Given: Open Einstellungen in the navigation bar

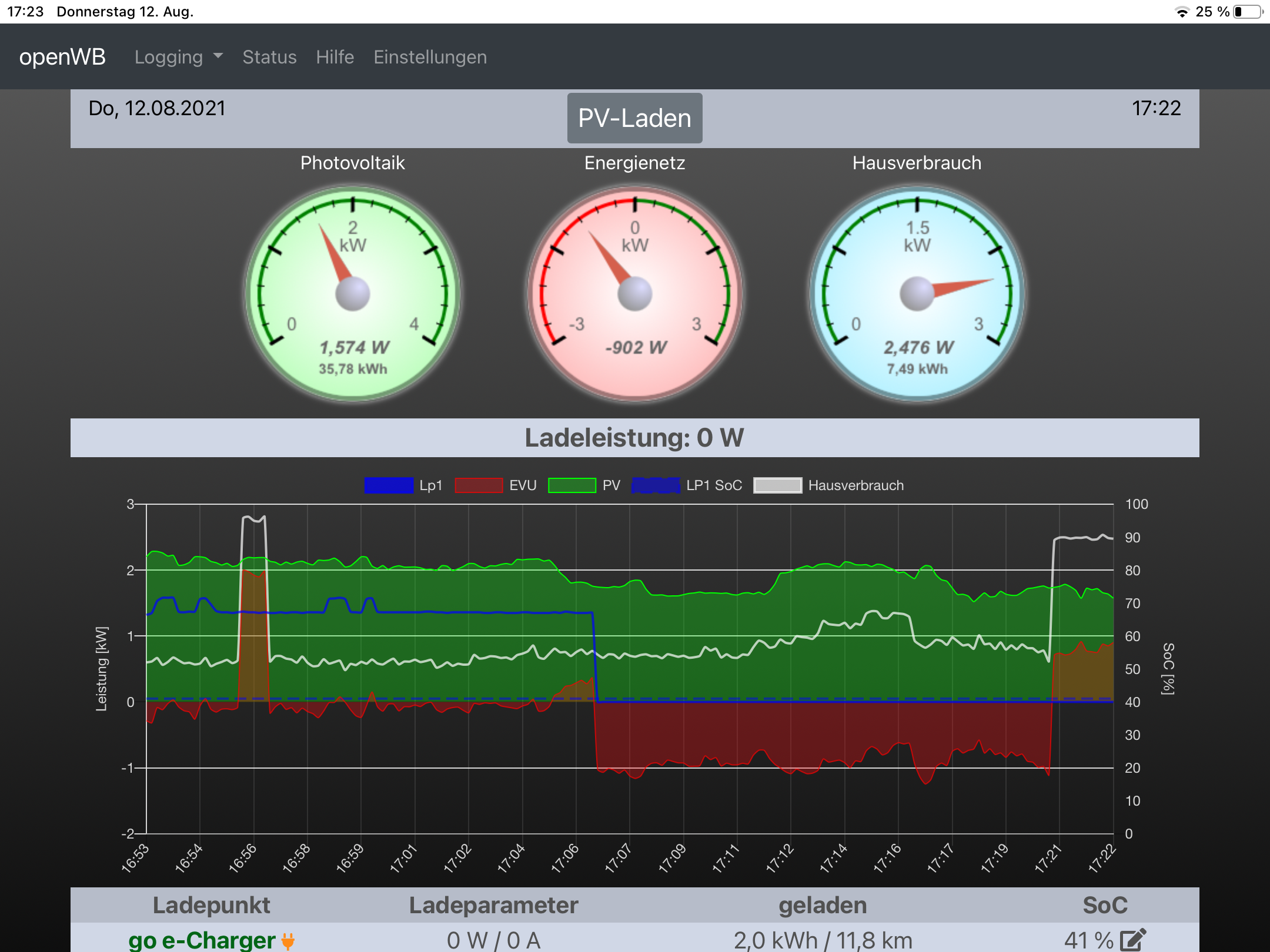Looking at the screenshot, I should (x=430, y=57).
